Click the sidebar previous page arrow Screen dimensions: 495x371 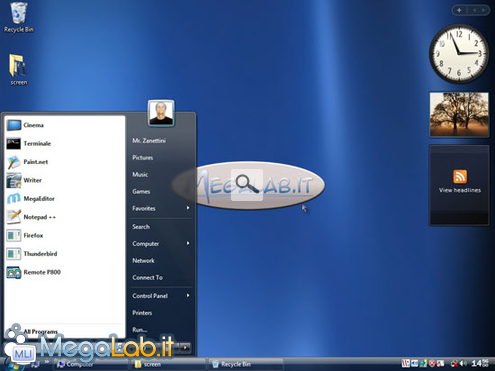[474, 10]
